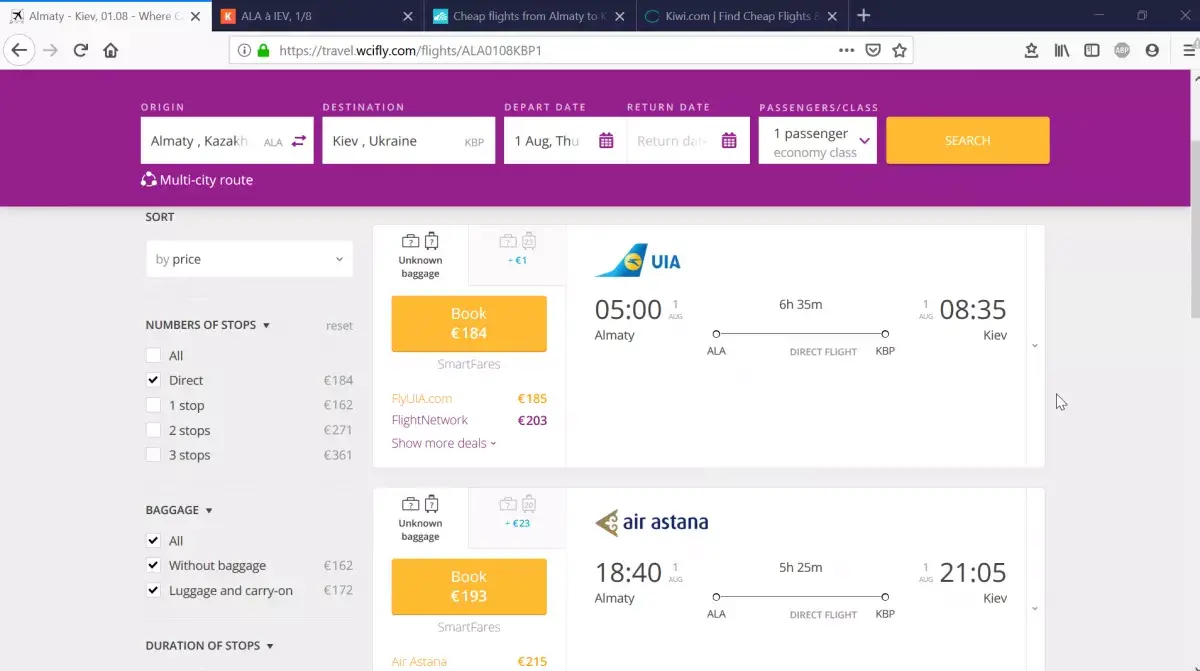The width and height of the screenshot is (1200, 671).
Task: Show site information via the info icon
Action: click(244, 50)
